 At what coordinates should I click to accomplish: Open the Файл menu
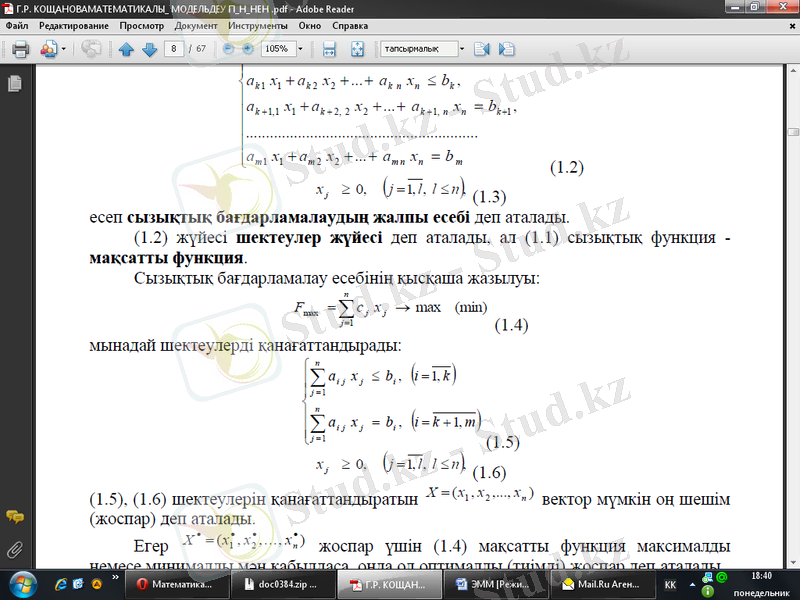click(17, 26)
